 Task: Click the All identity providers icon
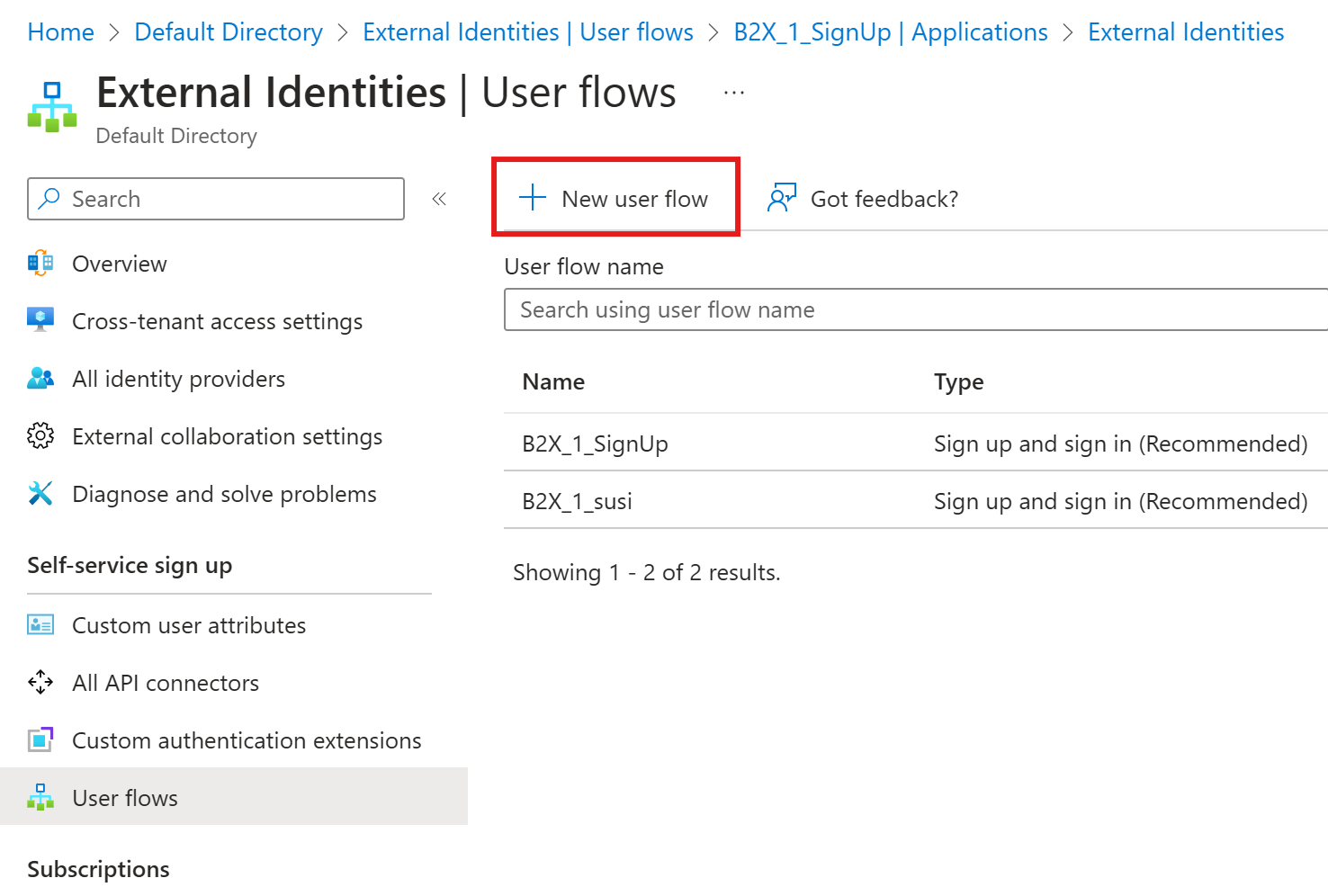click(x=40, y=379)
